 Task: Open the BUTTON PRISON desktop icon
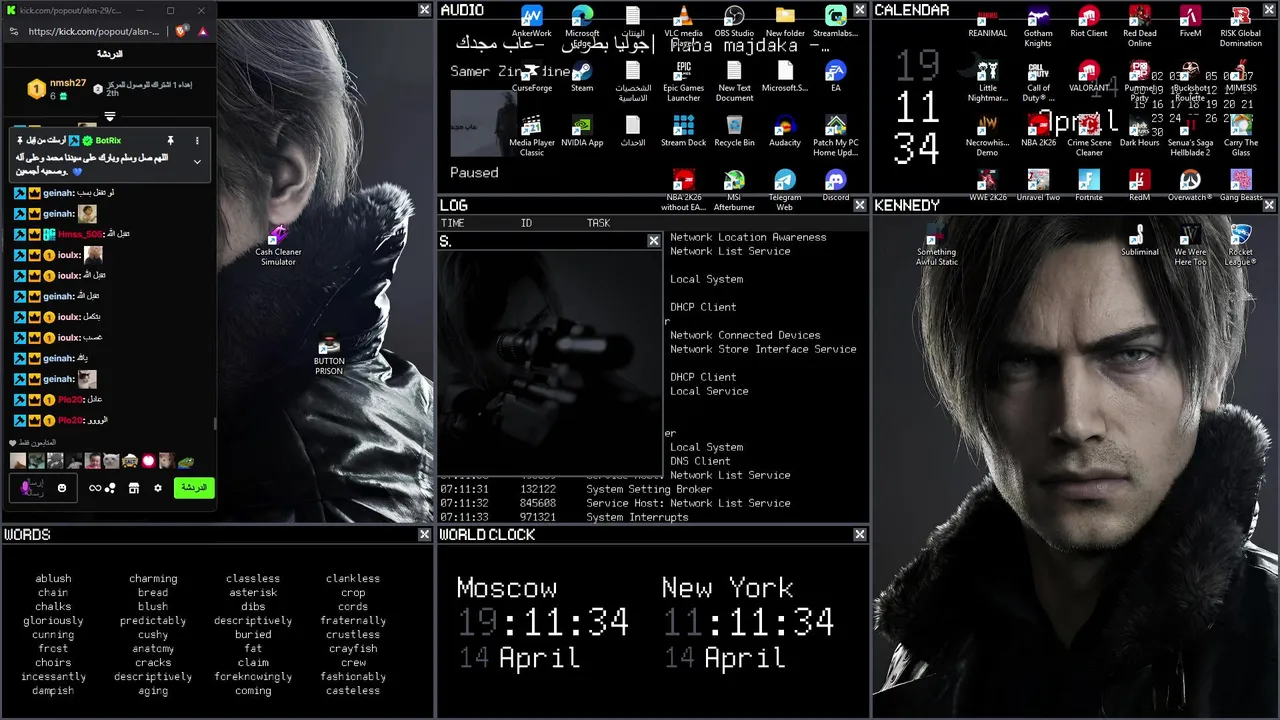329,355
